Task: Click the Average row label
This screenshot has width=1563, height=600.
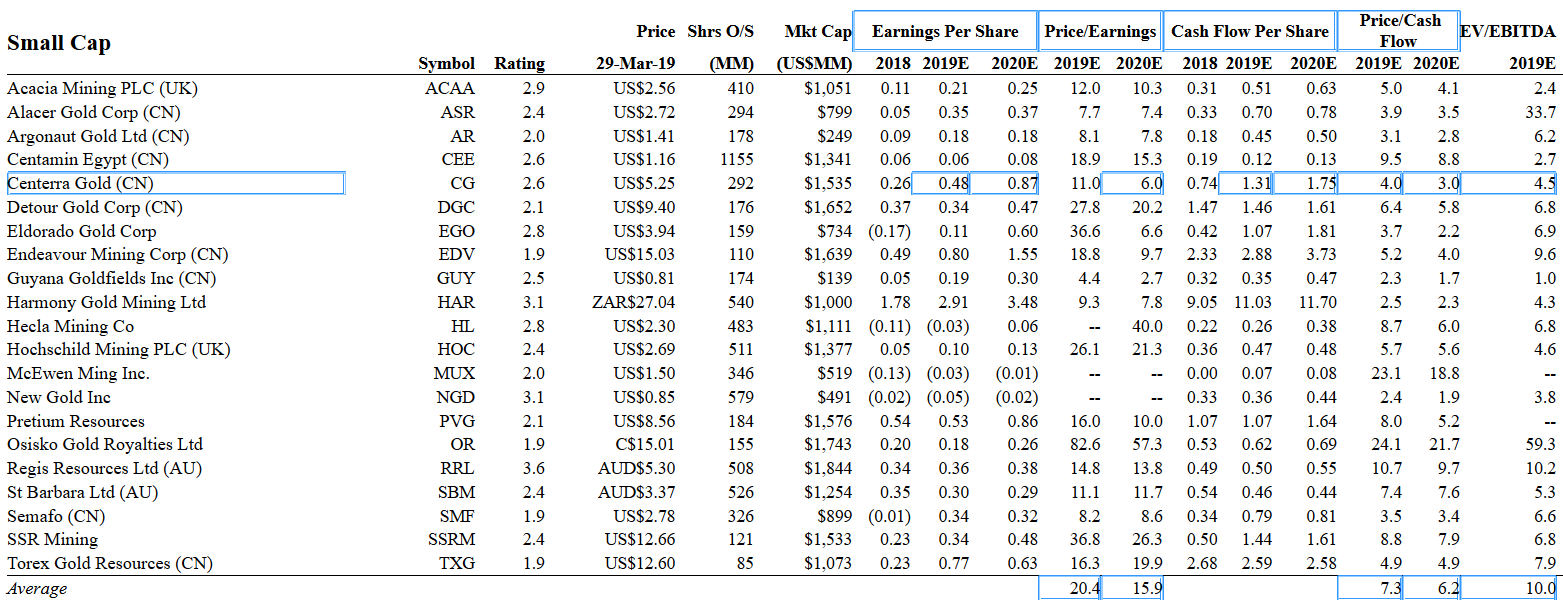Action: pyautogui.click(x=37, y=588)
